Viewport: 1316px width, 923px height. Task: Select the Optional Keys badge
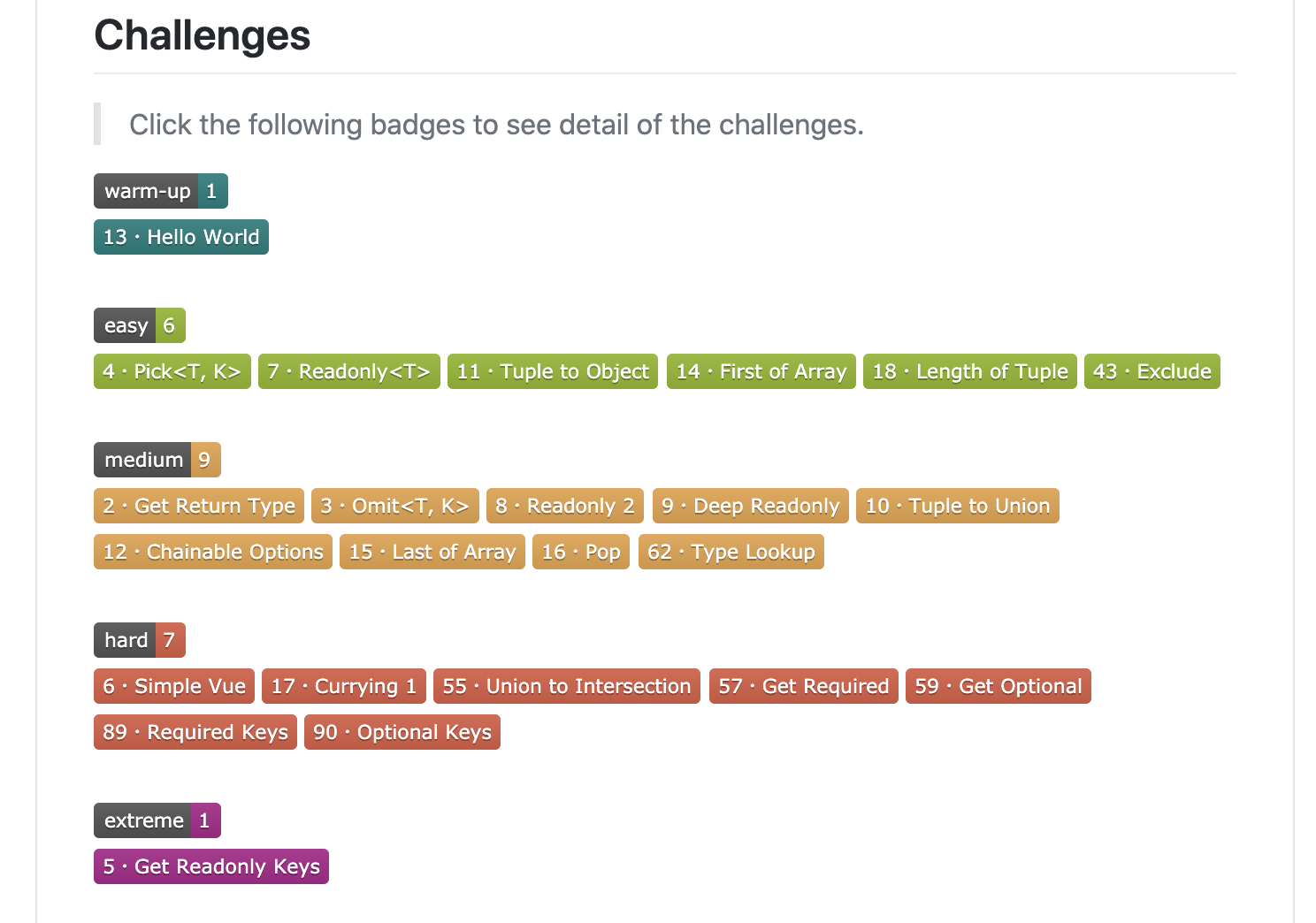(x=402, y=732)
